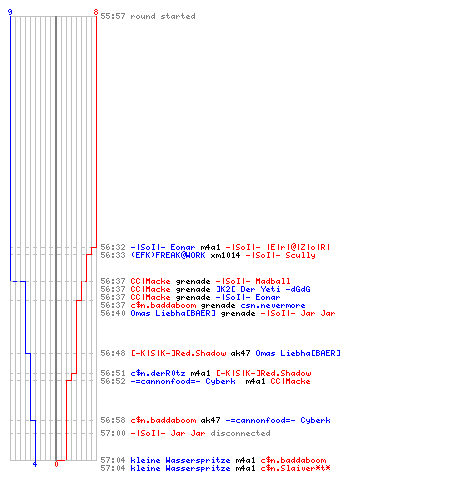Click 'c$n.derR0tz' player name
450x500 pixels.
(158, 373)
